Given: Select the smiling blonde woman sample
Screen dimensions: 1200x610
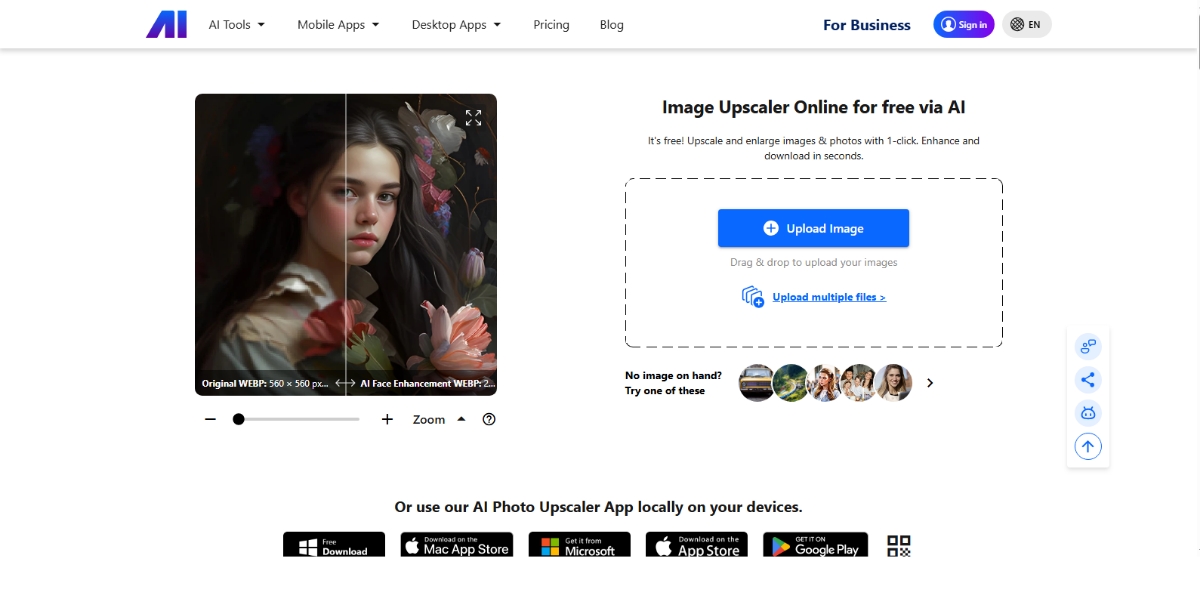Looking at the screenshot, I should [x=893, y=382].
